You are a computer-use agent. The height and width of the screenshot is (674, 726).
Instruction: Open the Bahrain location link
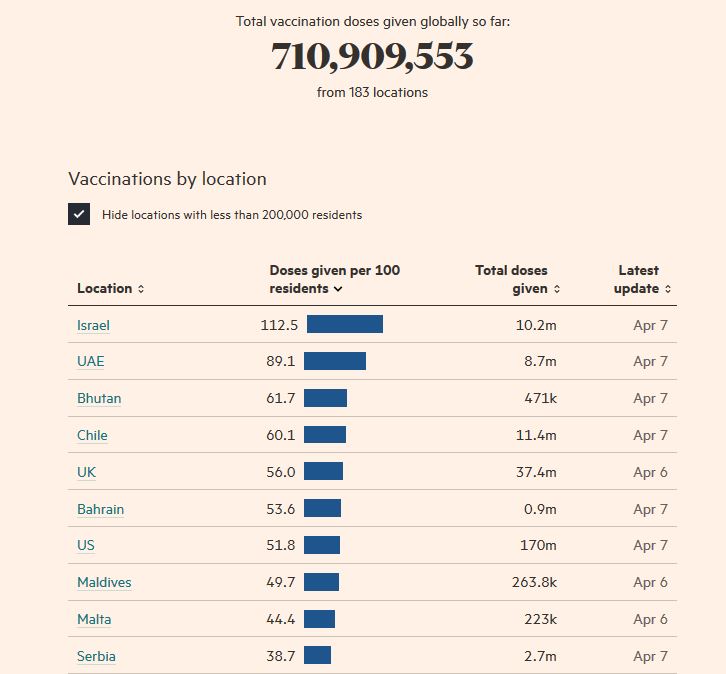100,509
